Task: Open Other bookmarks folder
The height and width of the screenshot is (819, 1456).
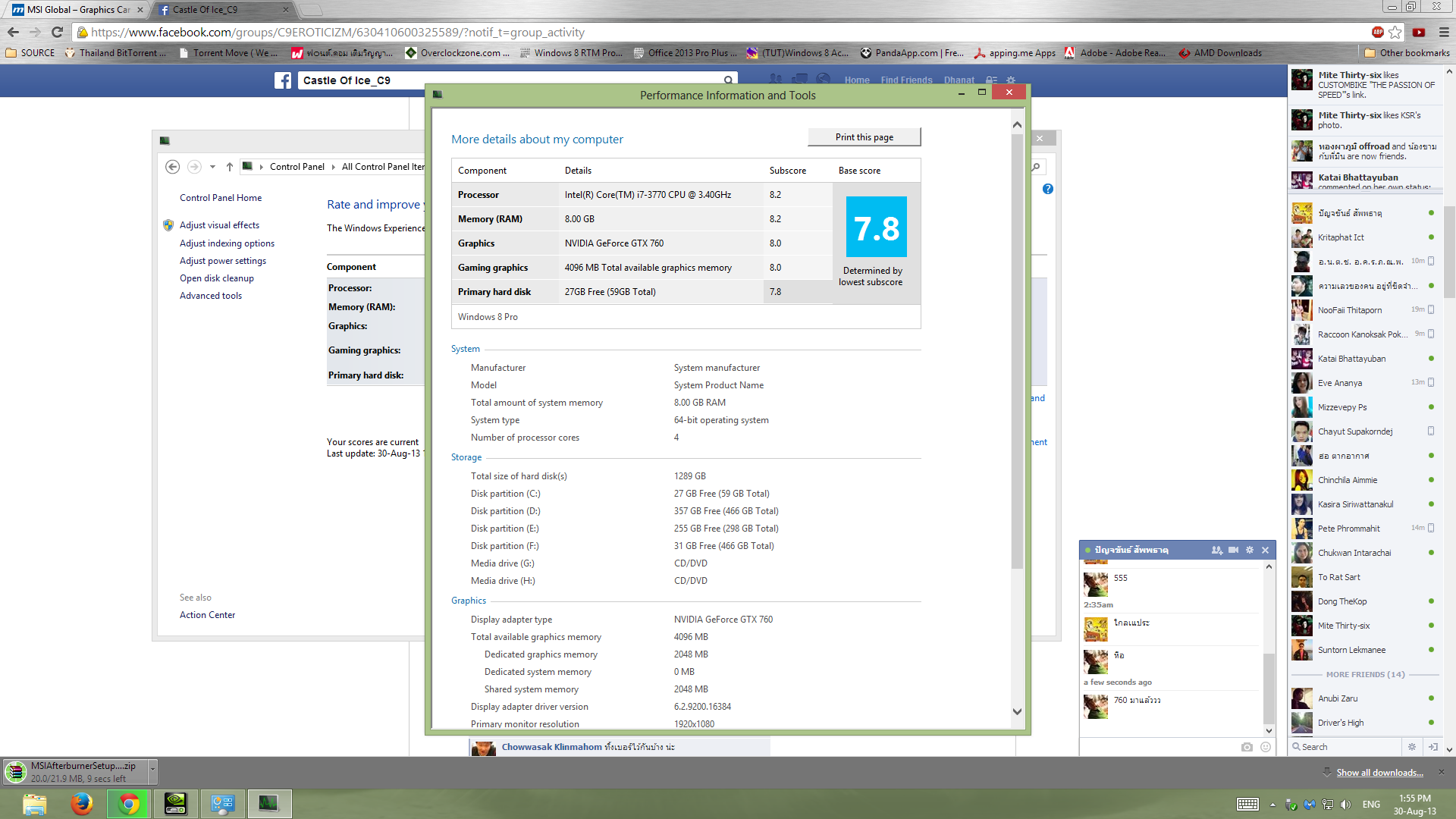Action: tap(1407, 53)
